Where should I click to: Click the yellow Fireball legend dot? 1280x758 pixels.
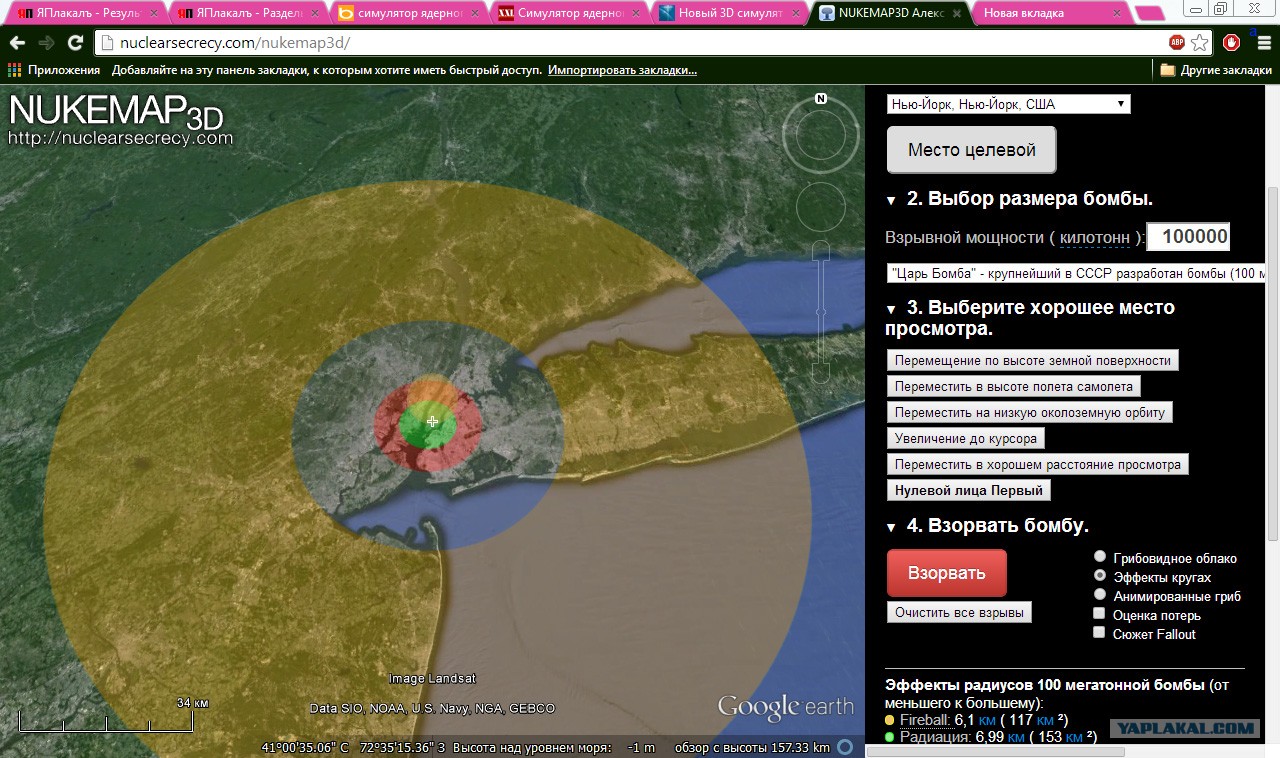(x=890, y=719)
